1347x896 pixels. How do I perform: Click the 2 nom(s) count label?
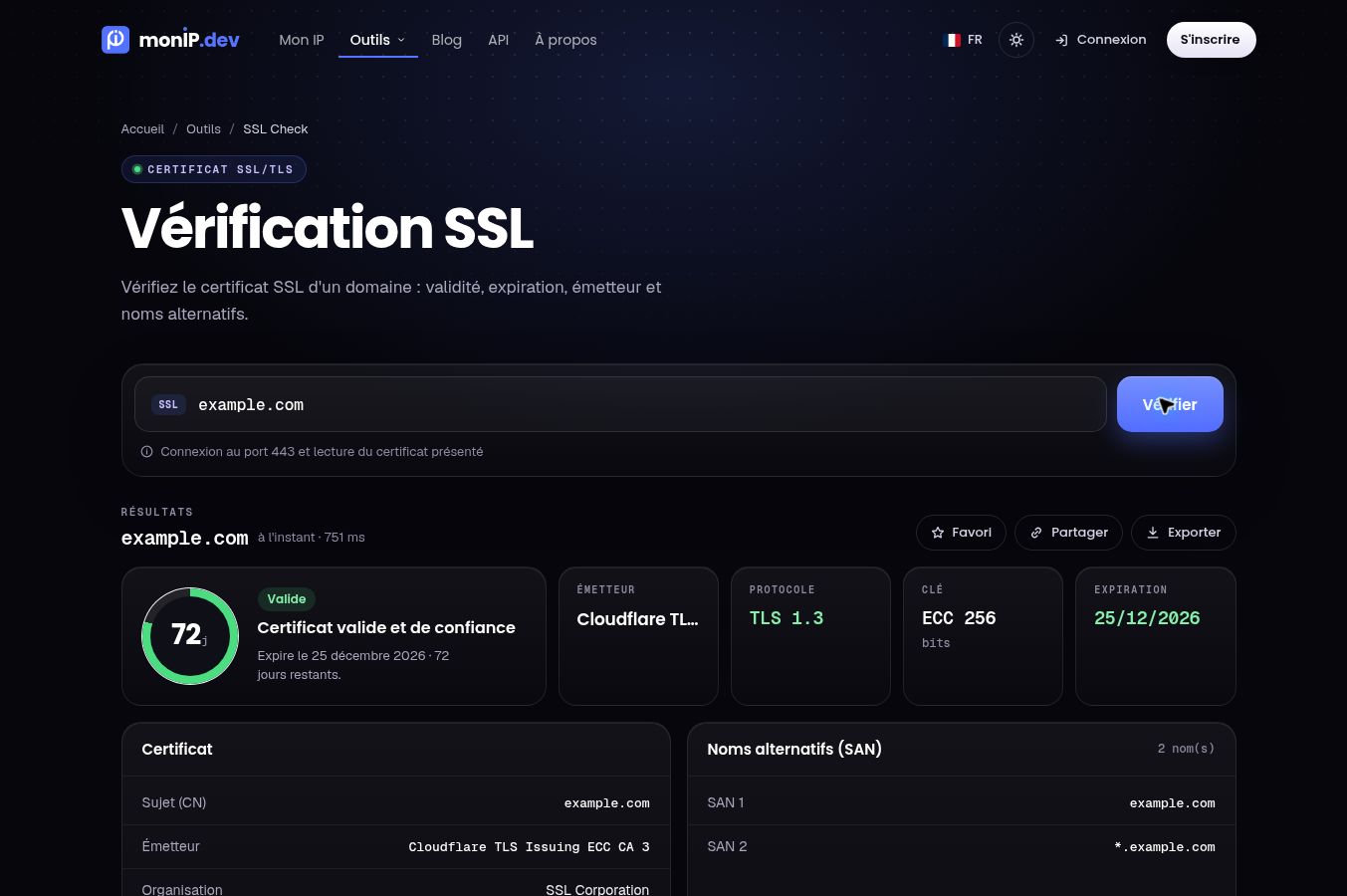point(1186,749)
